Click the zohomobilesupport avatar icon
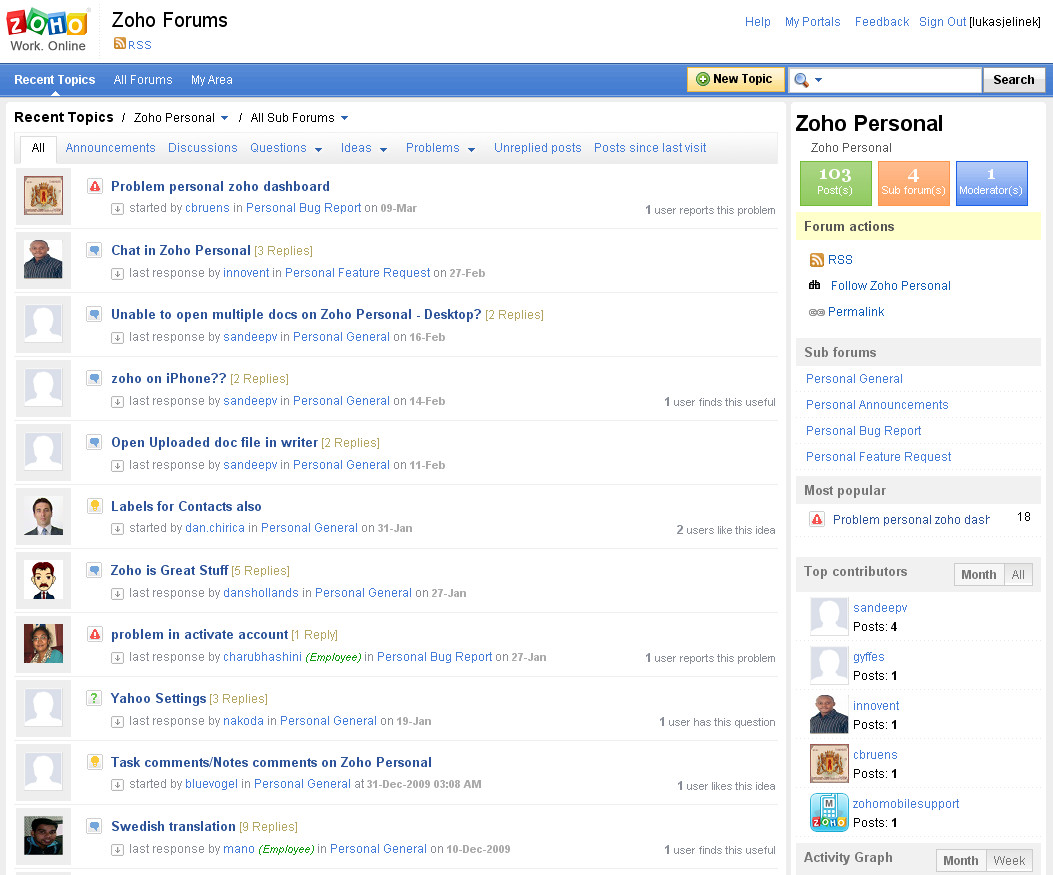The image size is (1053, 875). (x=829, y=812)
